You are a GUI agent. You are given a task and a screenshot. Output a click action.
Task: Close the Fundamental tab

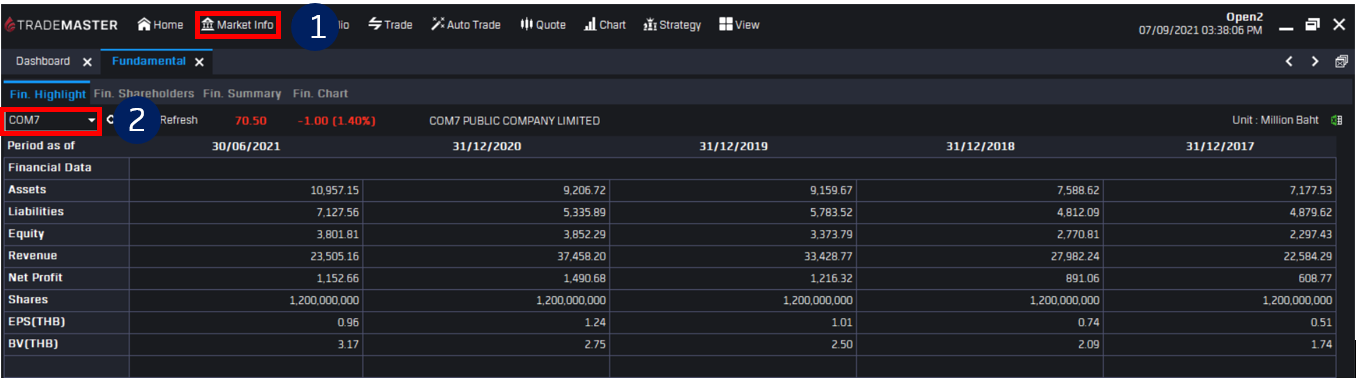(199, 62)
